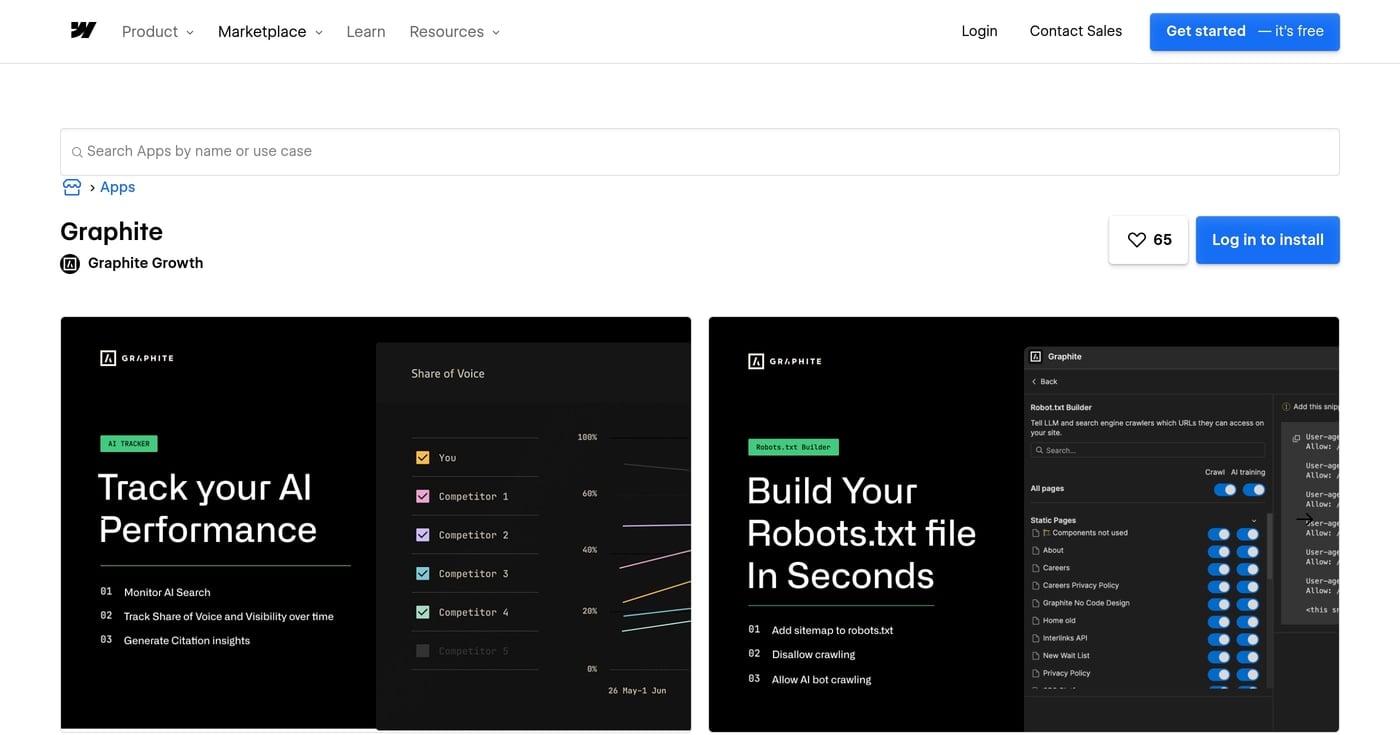Toggle the Competitor 4 checkbox
The width and height of the screenshot is (1400, 735).
click(x=422, y=612)
